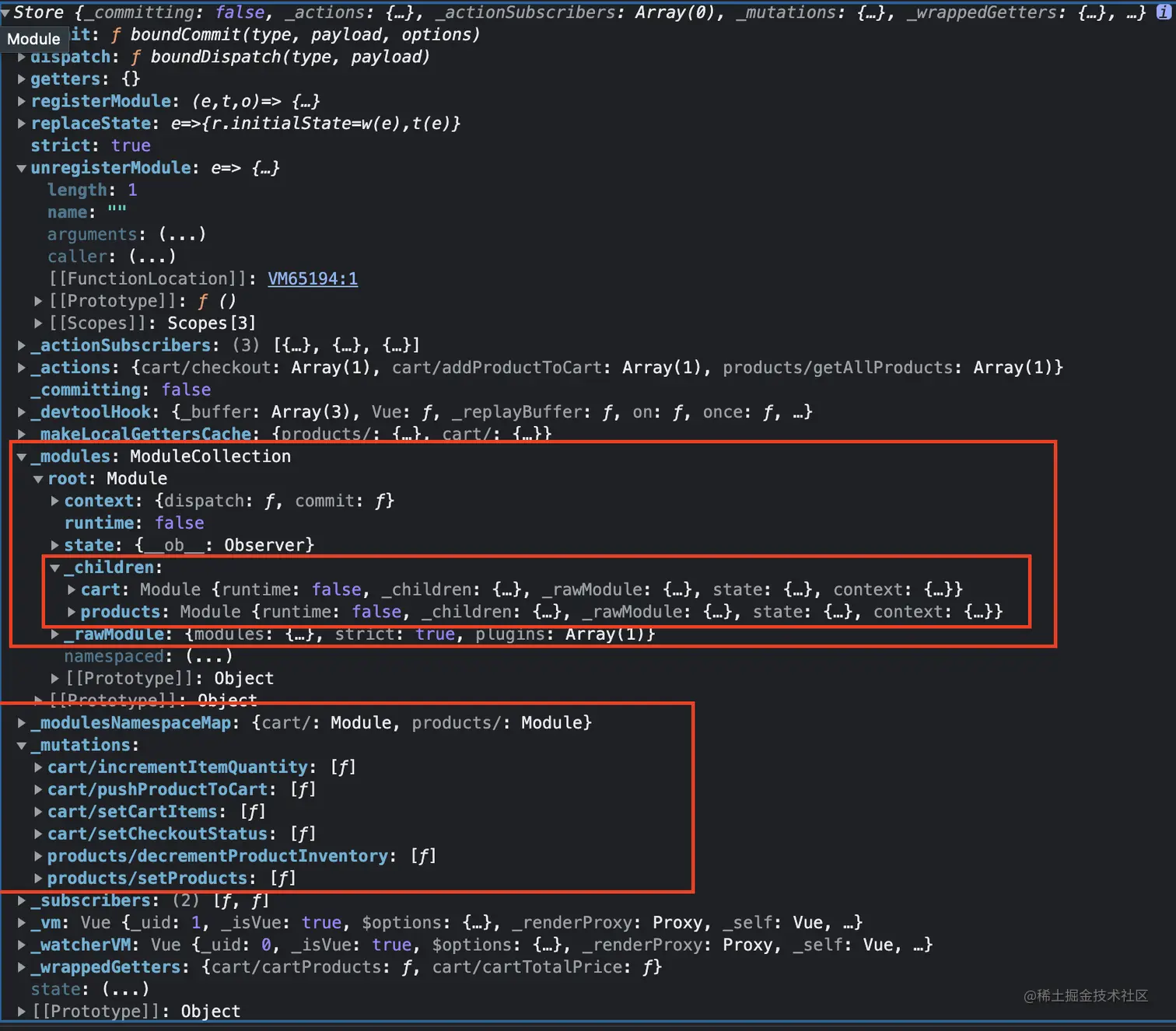Collapse the _mutations object

22,746
